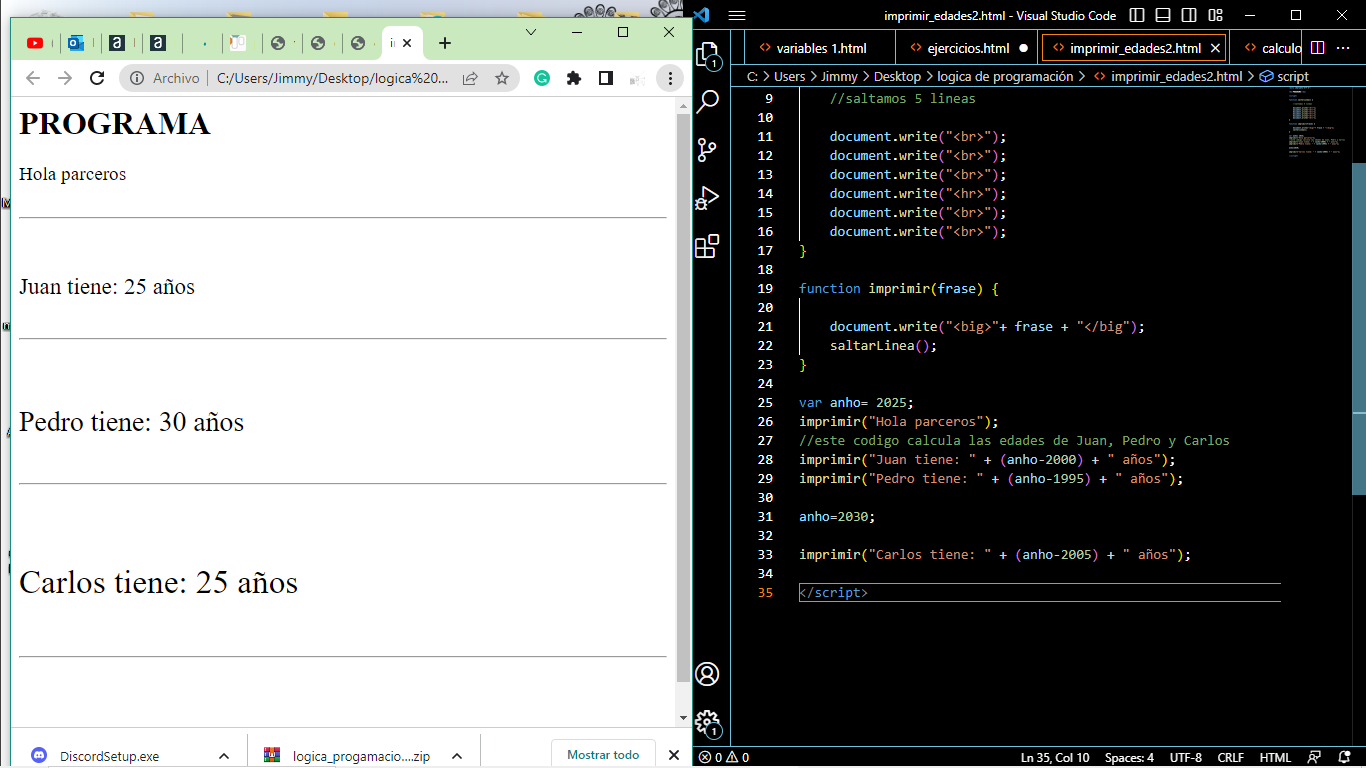
Task: Click the split editor right icon
Action: pos(1318,48)
